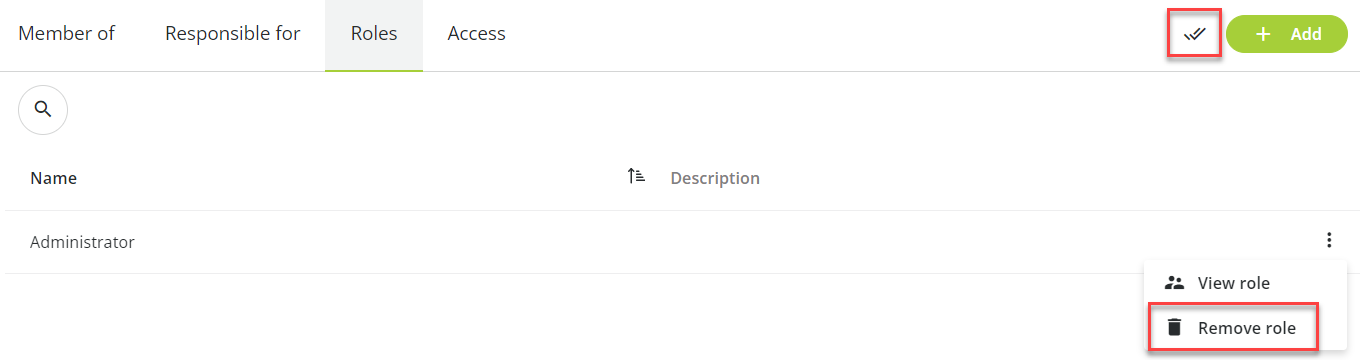Click the Description column header
Image resolution: width=1360 pixels, height=360 pixels.
(715, 178)
